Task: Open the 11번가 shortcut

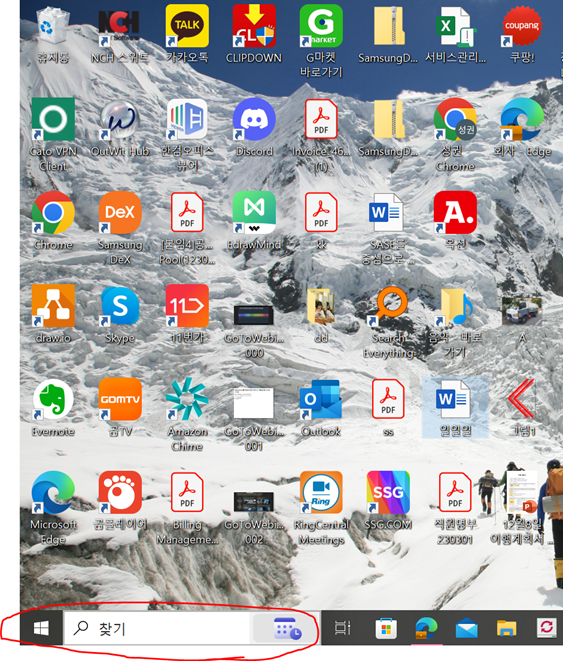Action: pyautogui.click(x=187, y=306)
